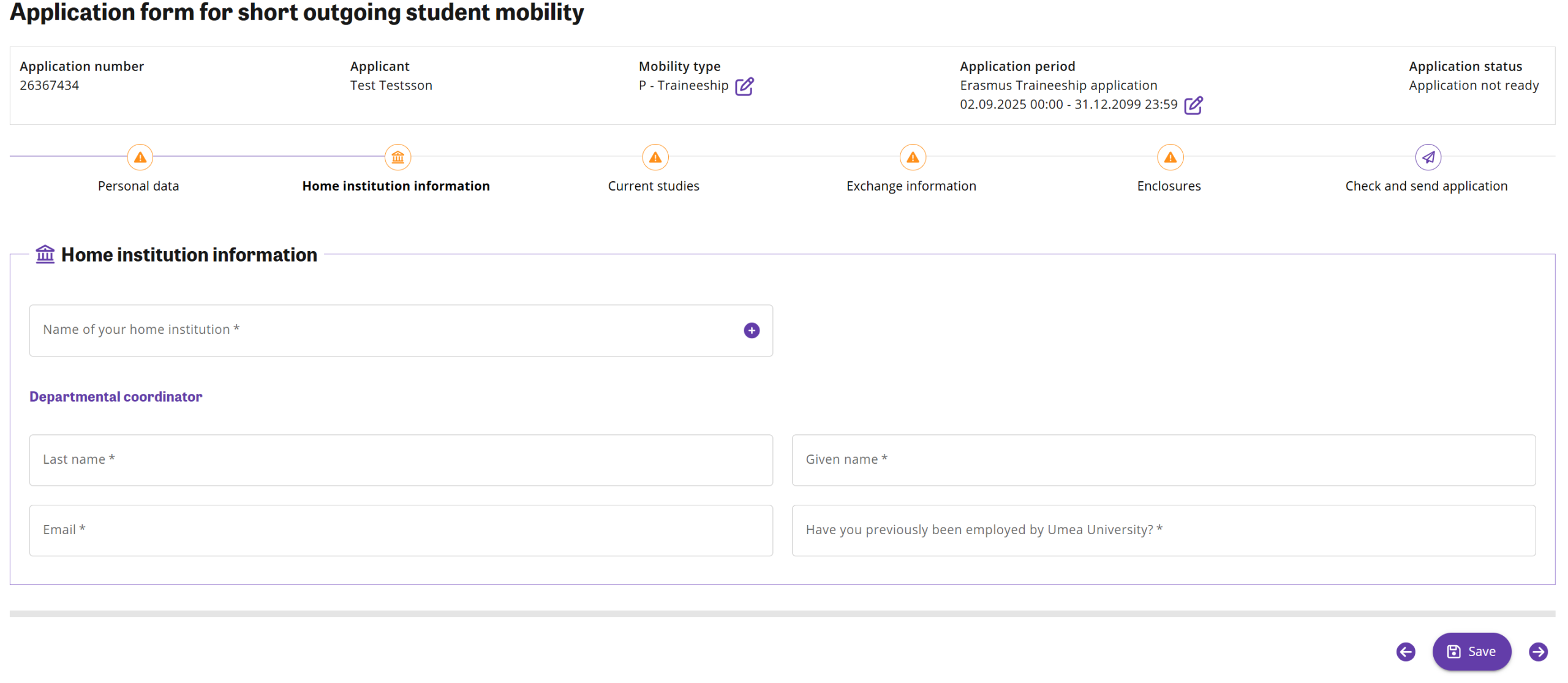Screen dimensions: 1568x683
Task: Switch to the Current studies step label
Action: pyautogui.click(x=653, y=186)
